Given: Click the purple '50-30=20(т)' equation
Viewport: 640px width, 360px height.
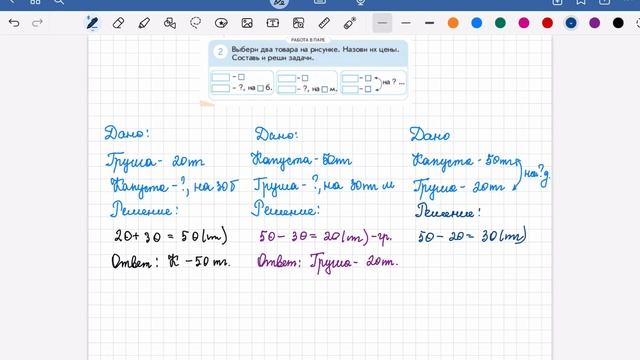Looking at the screenshot, I should coord(325,237).
